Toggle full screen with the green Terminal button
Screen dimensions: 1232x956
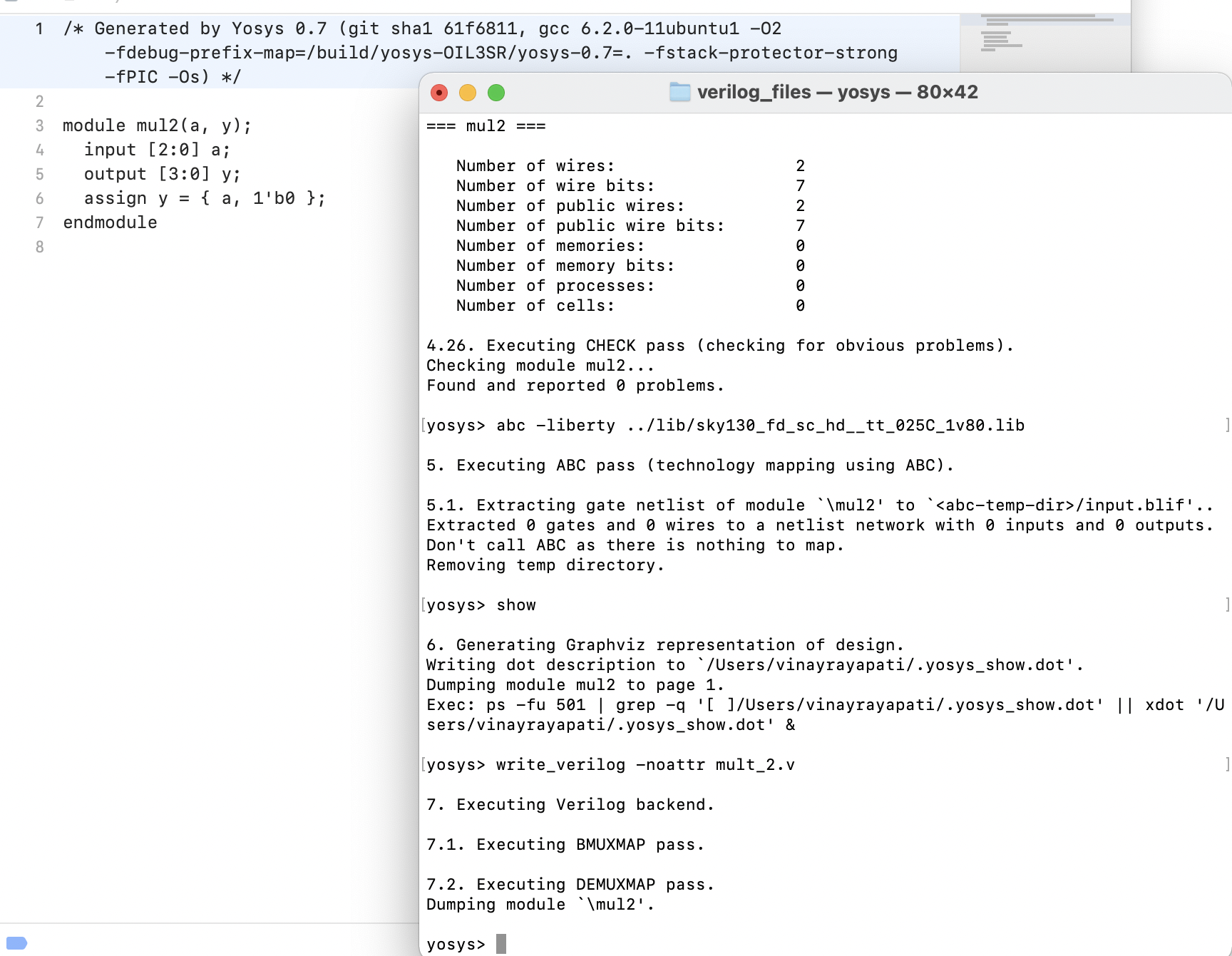[496, 93]
